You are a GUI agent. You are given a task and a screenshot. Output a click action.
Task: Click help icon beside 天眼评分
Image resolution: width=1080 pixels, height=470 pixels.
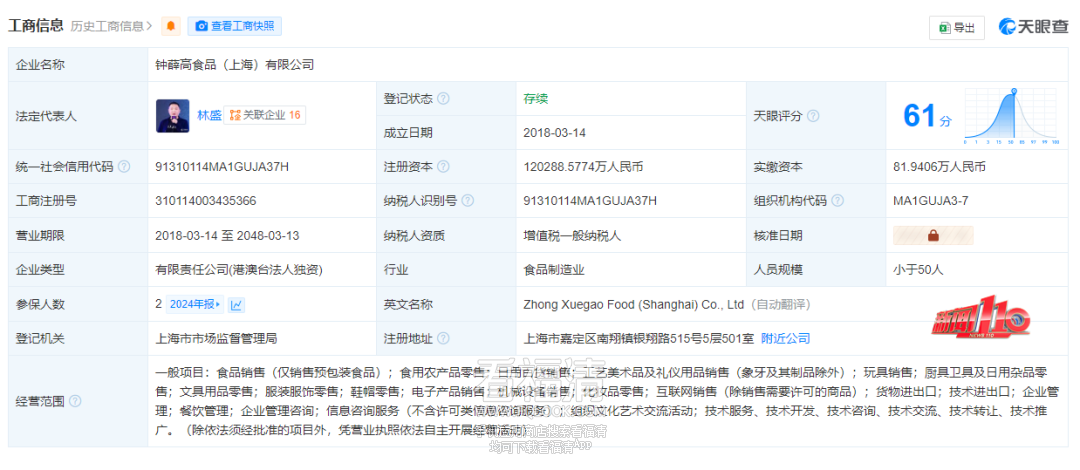(x=813, y=116)
